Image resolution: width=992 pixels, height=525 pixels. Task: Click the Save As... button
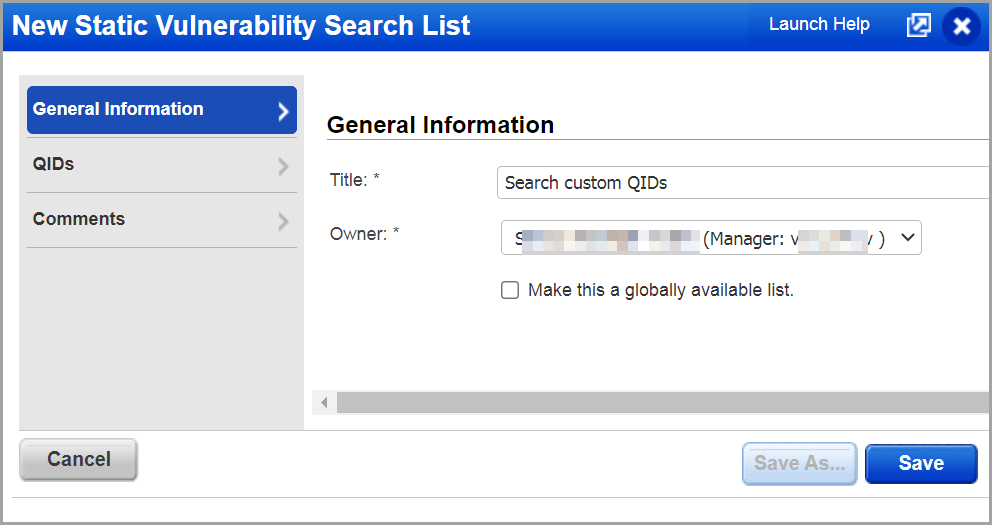tap(799, 463)
